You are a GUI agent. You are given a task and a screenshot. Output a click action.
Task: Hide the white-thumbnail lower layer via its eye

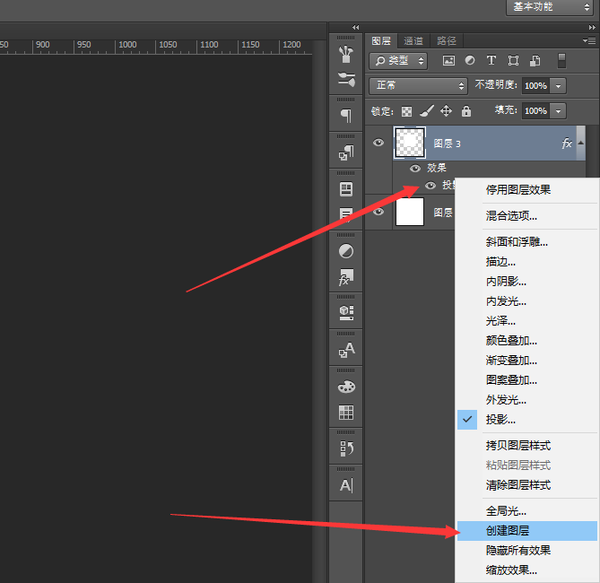click(378, 212)
